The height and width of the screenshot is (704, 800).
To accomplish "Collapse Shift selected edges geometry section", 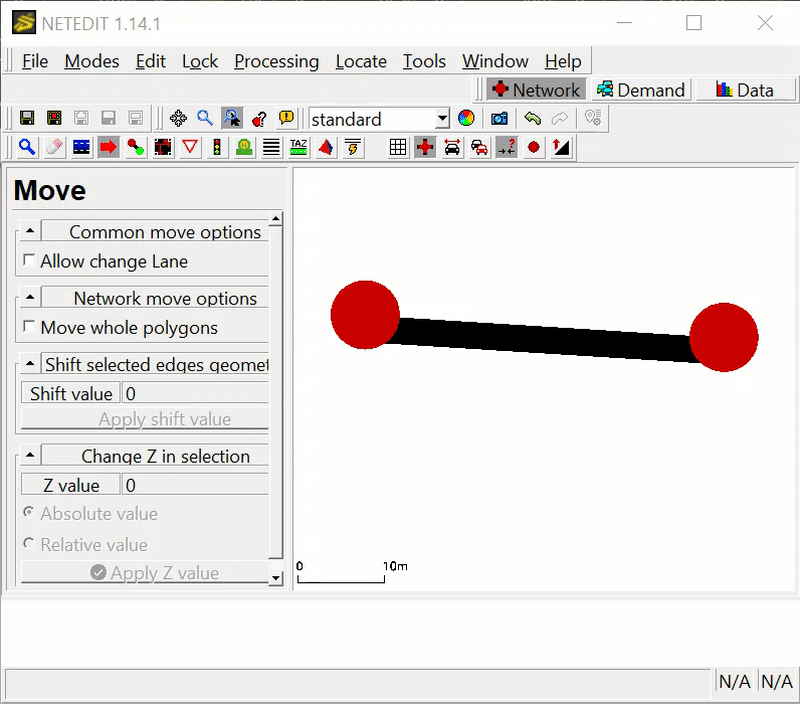I will pos(30,364).
